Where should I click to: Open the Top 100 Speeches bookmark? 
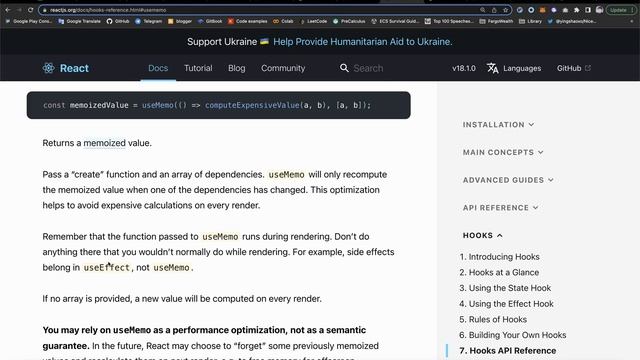pyautogui.click(x=449, y=21)
